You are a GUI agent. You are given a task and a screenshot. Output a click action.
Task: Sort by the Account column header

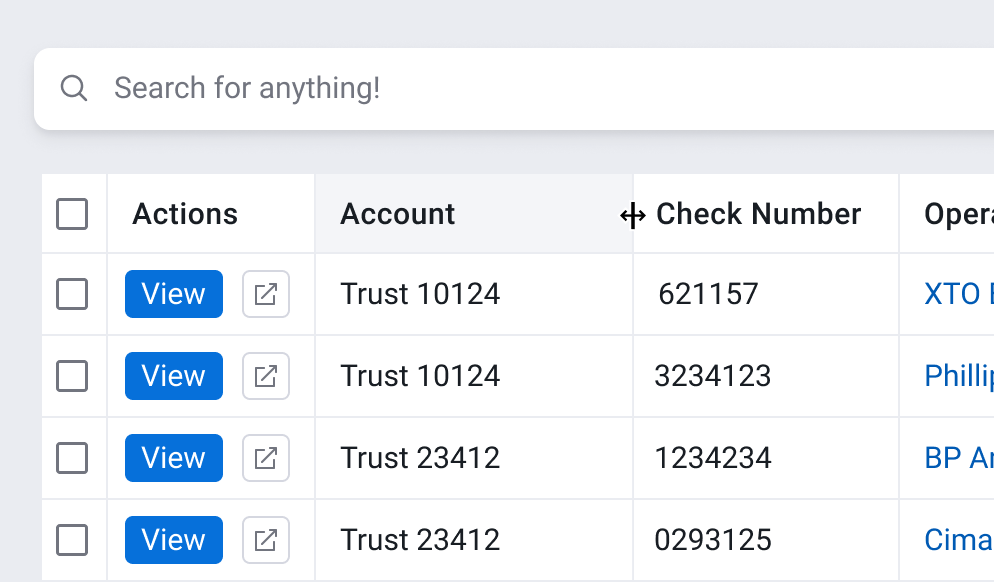point(398,214)
